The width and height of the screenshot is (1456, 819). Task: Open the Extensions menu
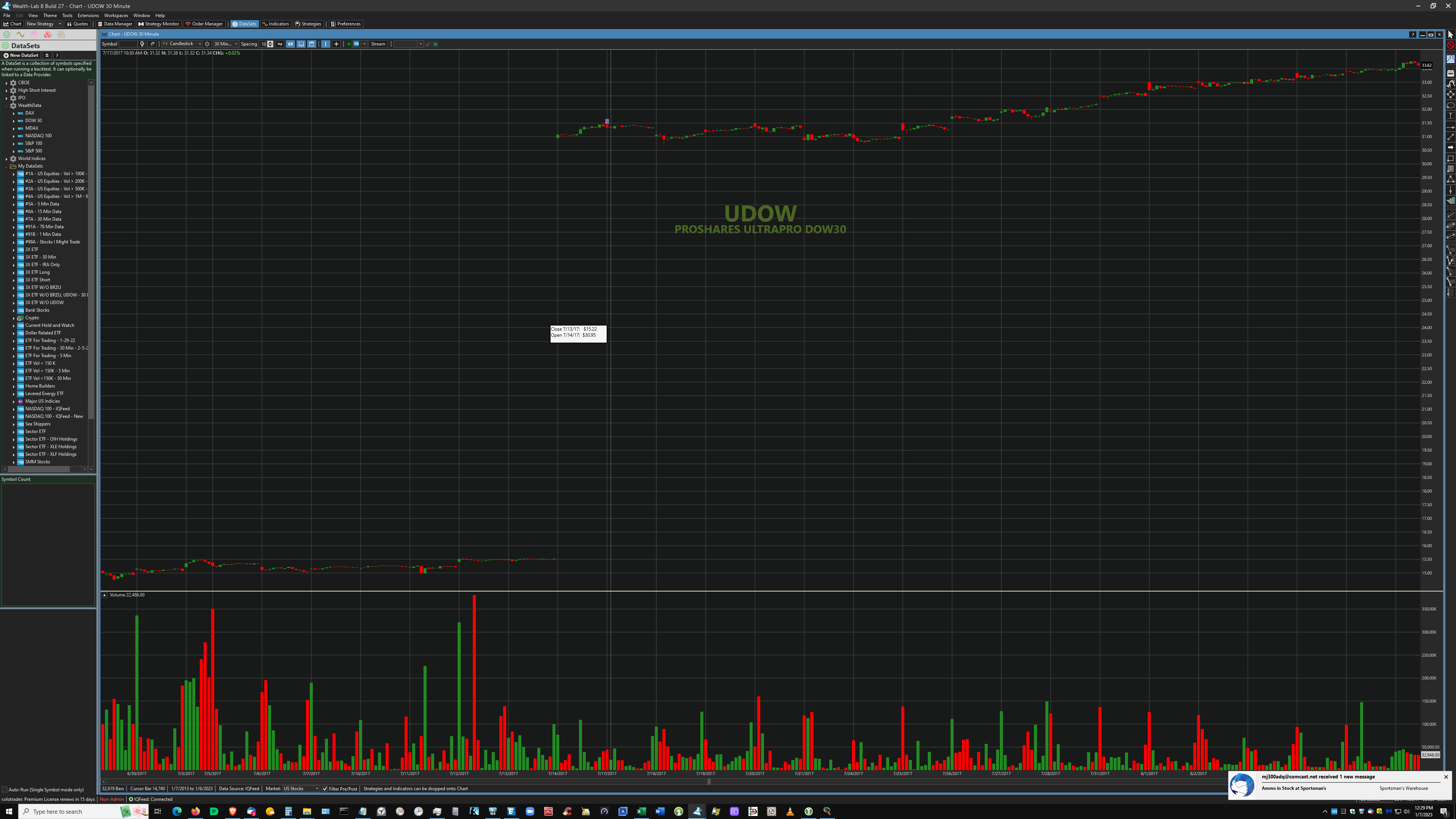pos(88,15)
